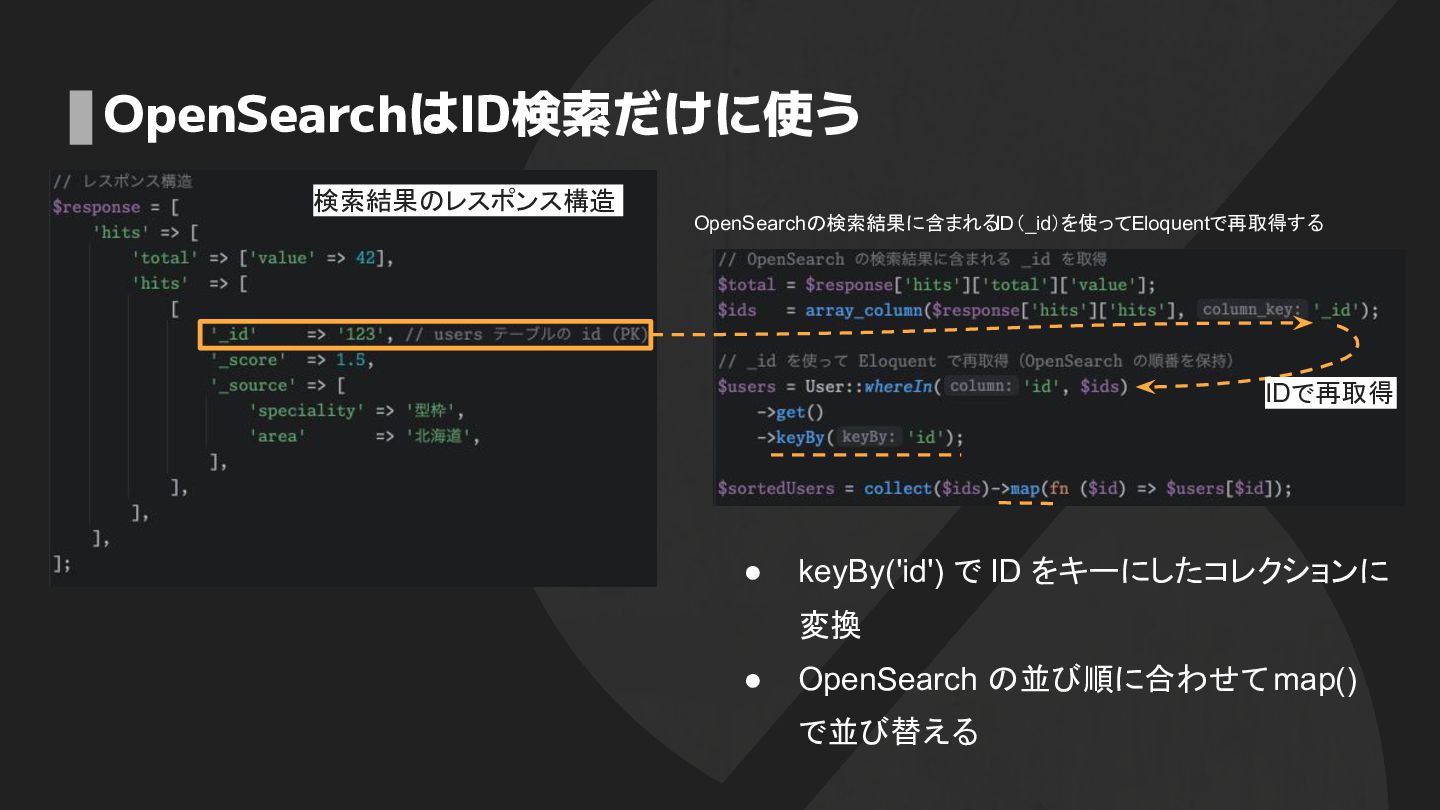Click the caption starting 'OpenSearchの検索結果に含まれるID'
The height and width of the screenshot is (810, 1440).
point(1008,224)
